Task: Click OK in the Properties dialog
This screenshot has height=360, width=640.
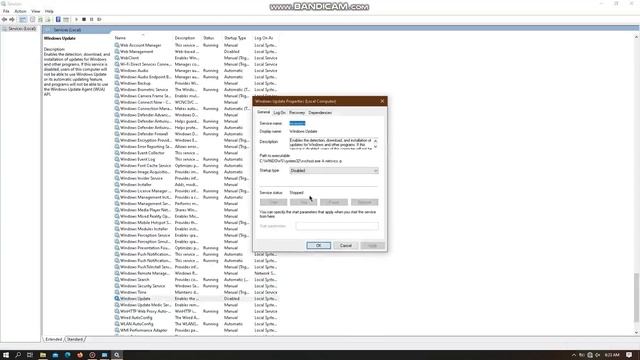Action: [318, 245]
